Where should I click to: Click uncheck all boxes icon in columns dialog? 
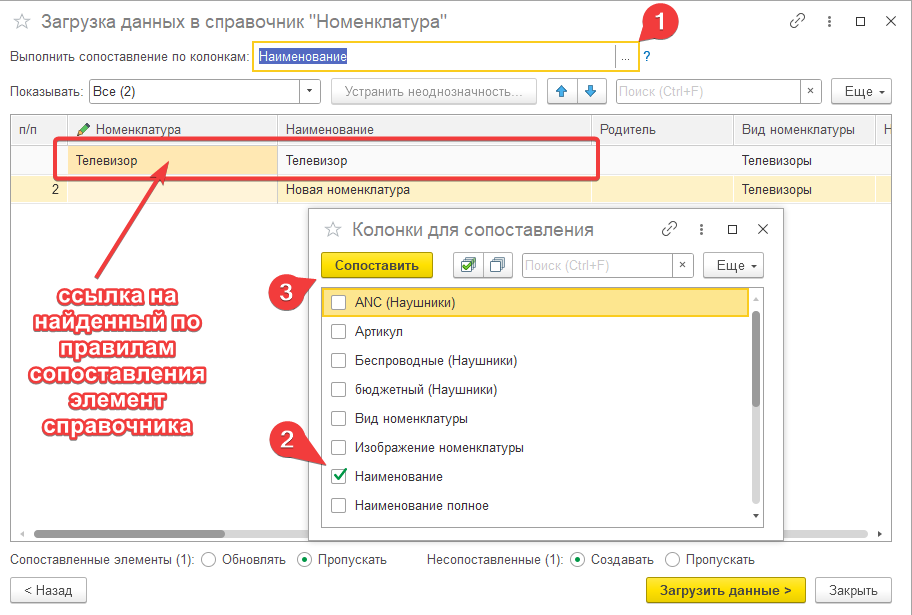tap(496, 265)
